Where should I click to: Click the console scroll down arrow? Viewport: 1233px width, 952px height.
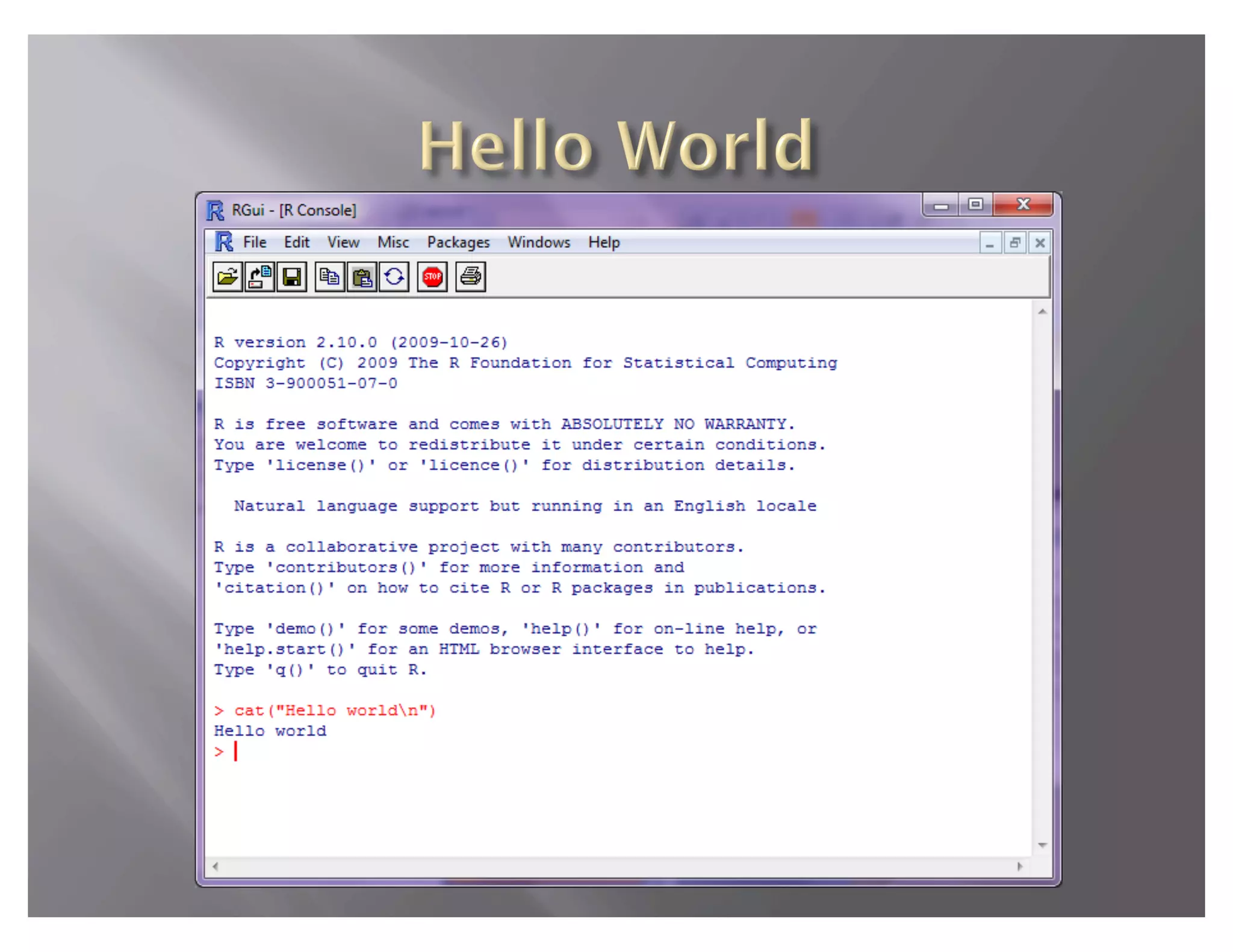(1042, 845)
